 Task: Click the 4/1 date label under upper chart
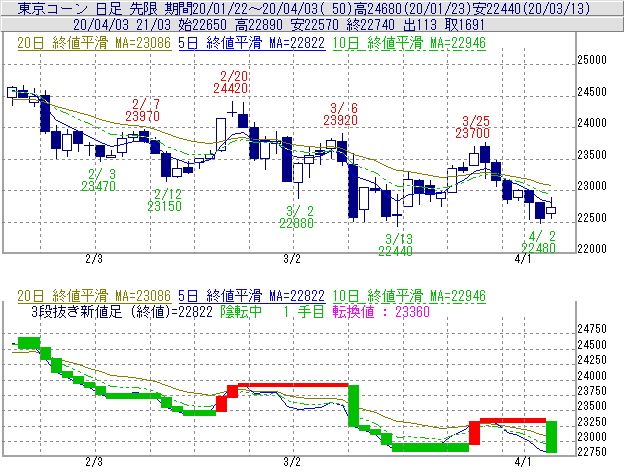pyautogui.click(x=523, y=259)
